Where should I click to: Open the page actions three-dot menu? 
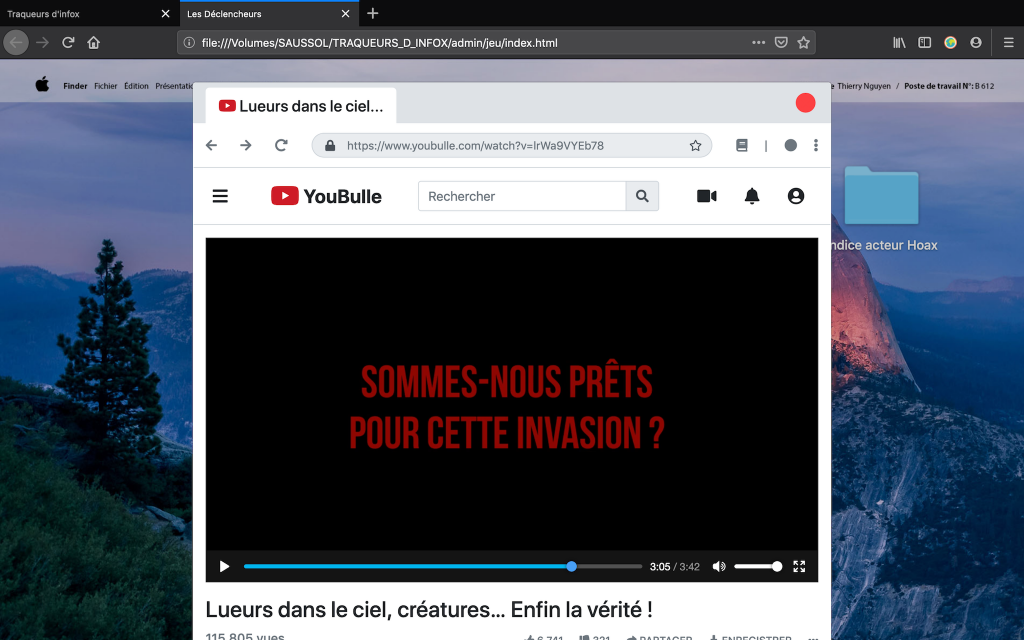[758, 42]
